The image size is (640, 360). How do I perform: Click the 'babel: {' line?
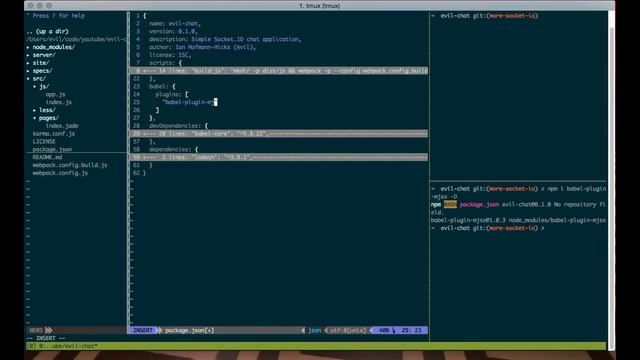coord(162,87)
